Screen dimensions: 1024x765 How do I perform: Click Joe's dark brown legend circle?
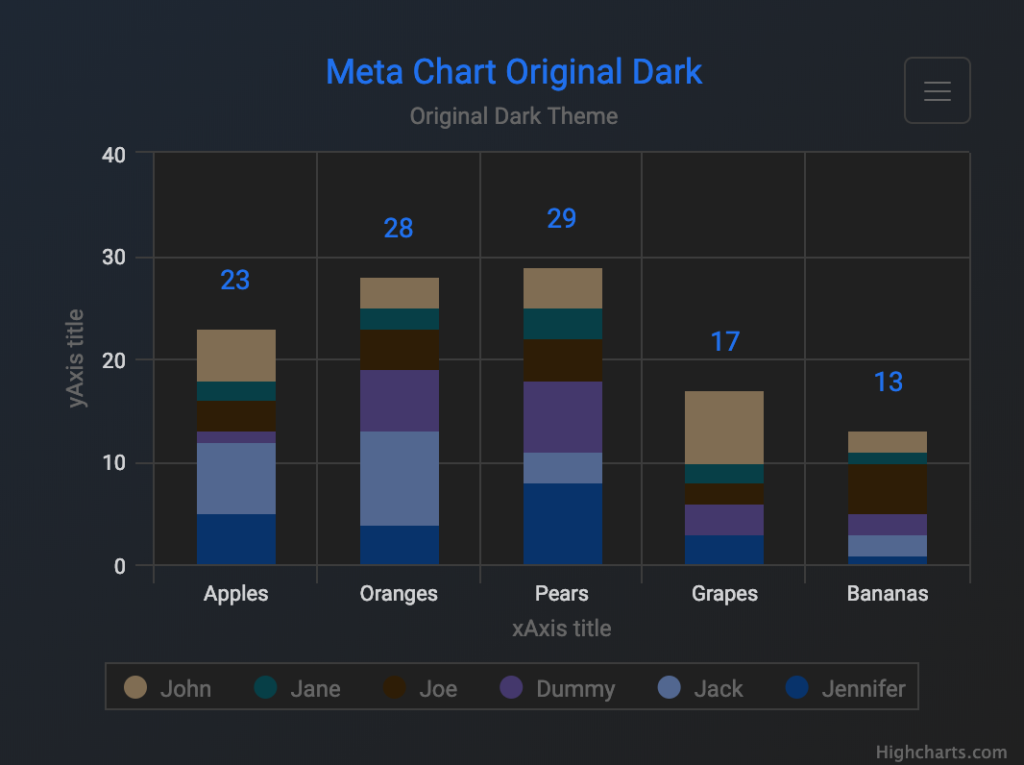[394, 687]
